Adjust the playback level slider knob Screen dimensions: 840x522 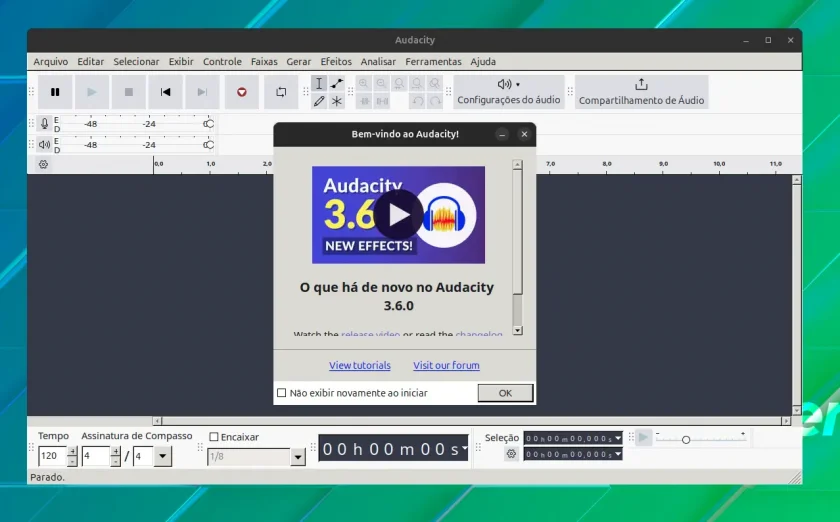tap(208, 145)
